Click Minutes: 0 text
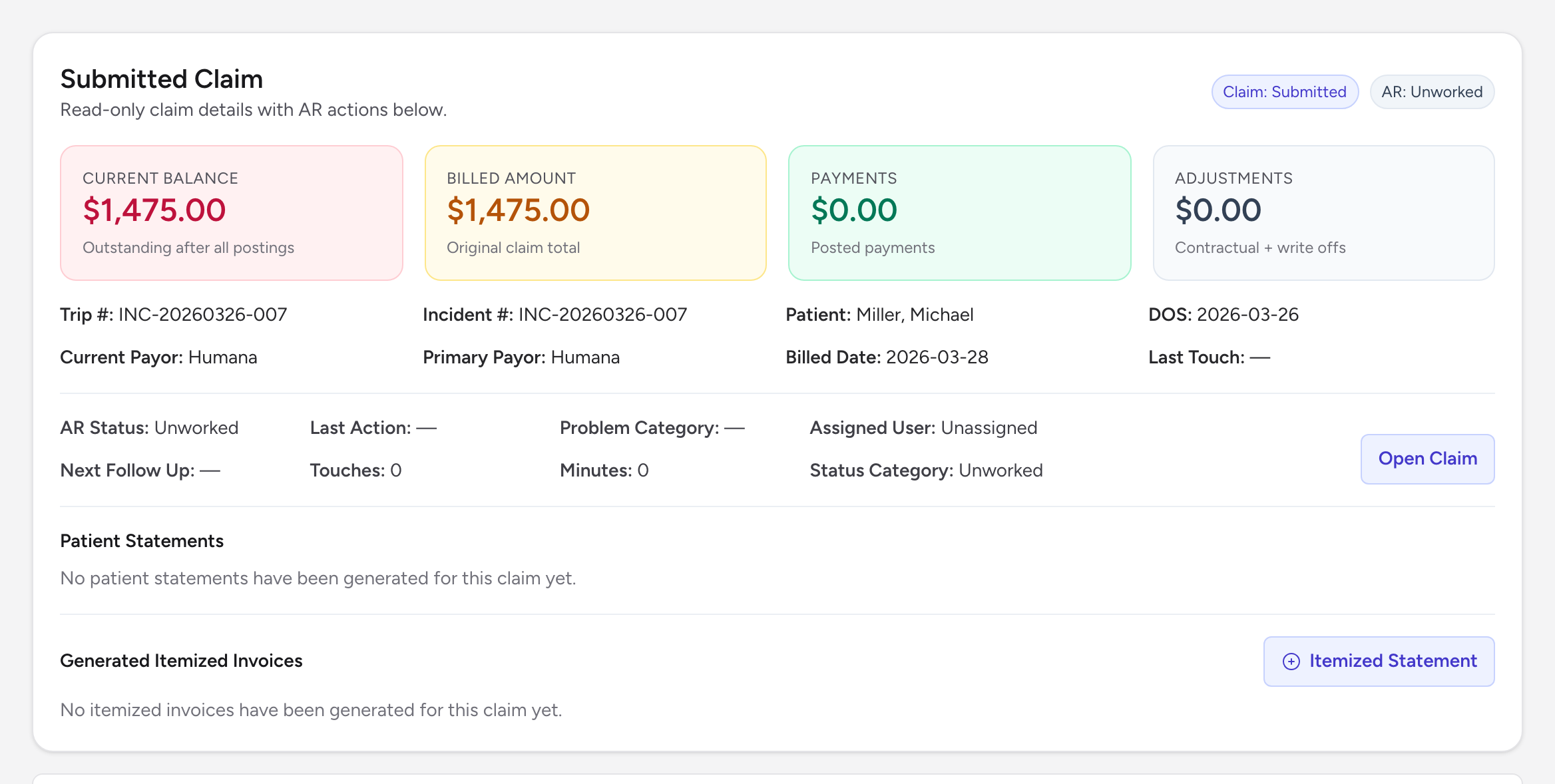Viewport: 1555px width, 784px height. click(x=604, y=471)
